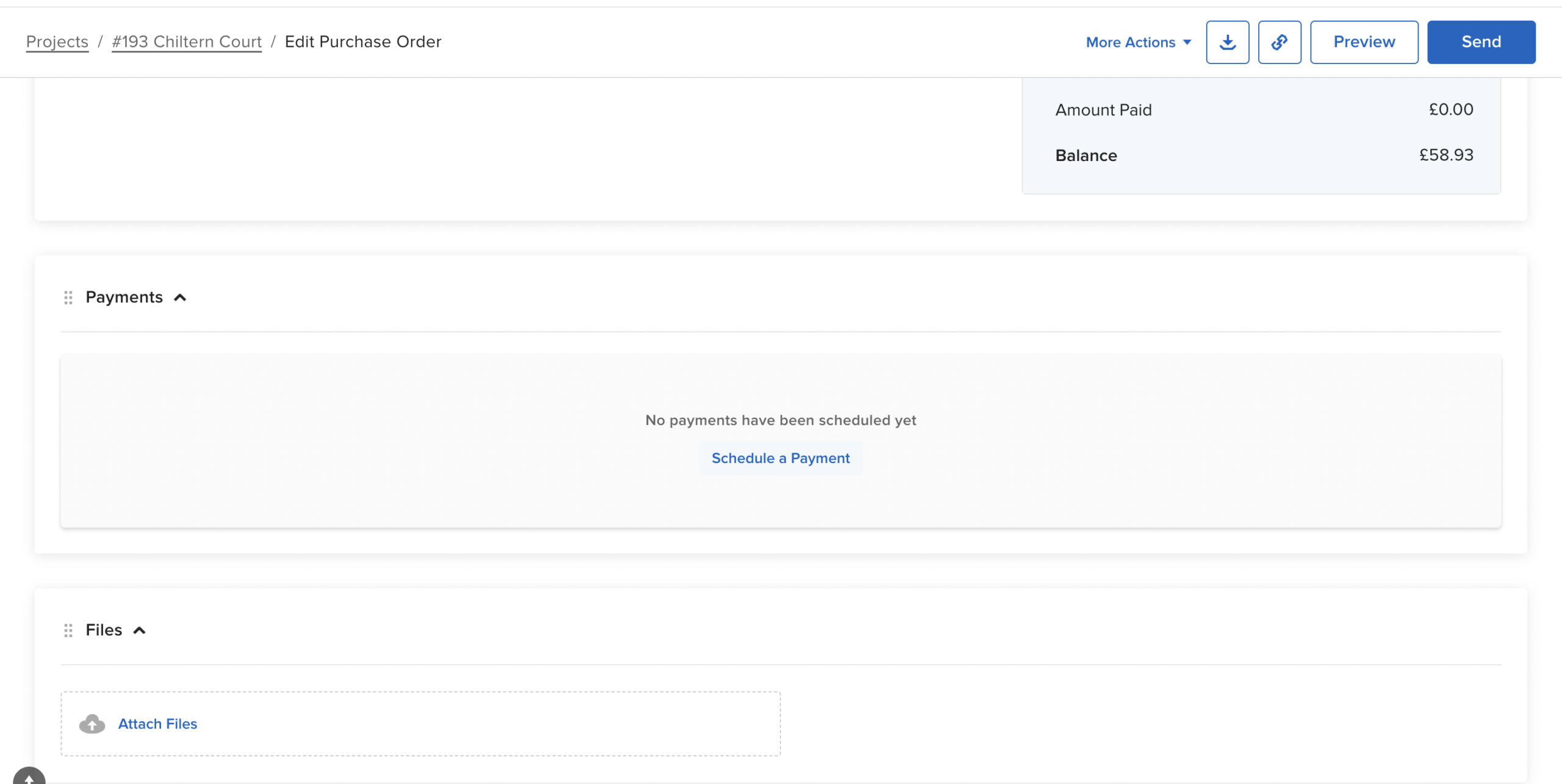Click Schedule a Payment link

tap(780, 458)
